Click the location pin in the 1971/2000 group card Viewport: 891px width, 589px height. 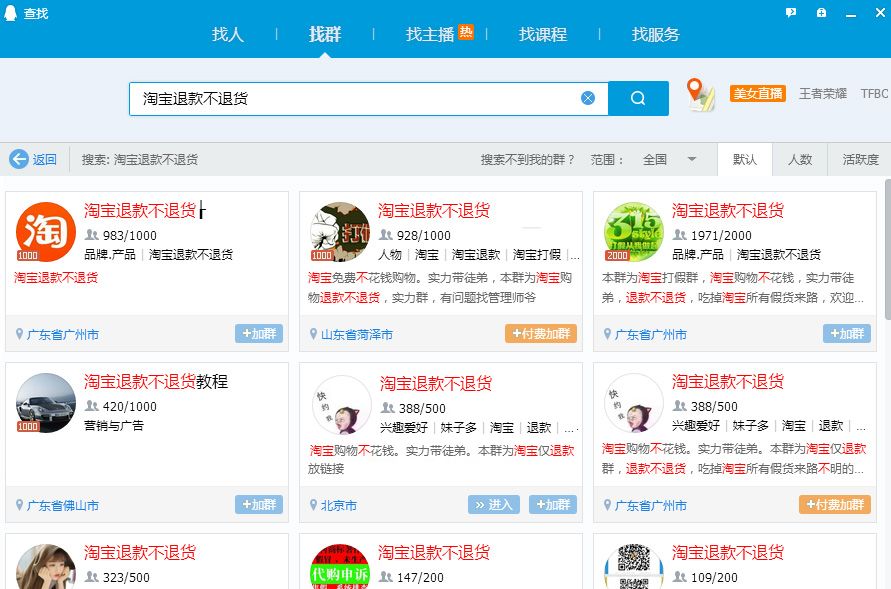coord(607,334)
